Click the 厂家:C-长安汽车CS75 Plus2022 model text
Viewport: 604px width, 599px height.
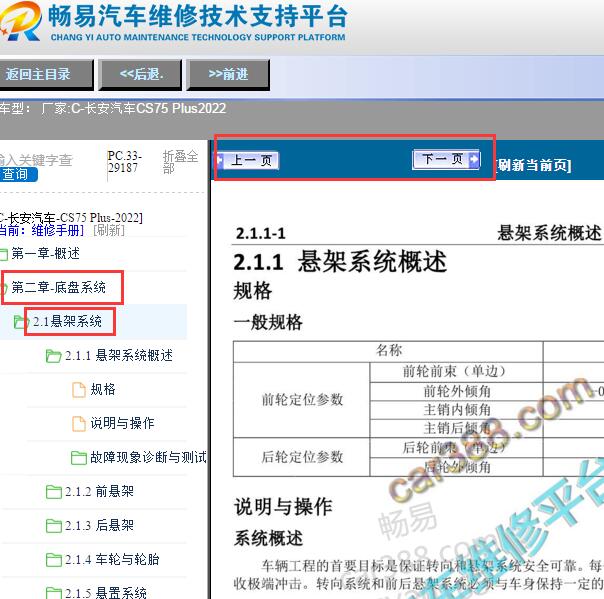[134, 108]
